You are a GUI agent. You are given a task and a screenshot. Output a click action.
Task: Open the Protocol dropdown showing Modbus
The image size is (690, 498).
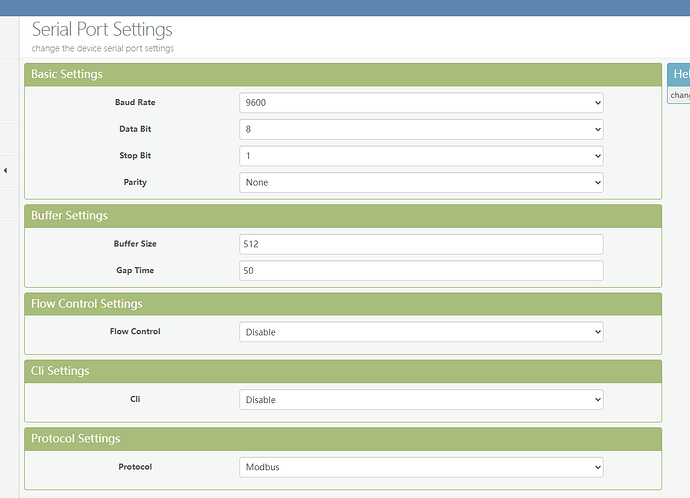pyautogui.click(x=421, y=467)
